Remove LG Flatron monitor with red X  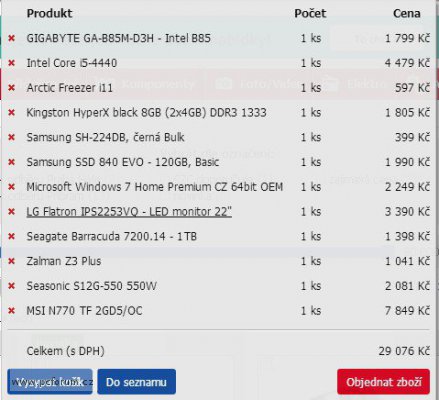(12, 212)
